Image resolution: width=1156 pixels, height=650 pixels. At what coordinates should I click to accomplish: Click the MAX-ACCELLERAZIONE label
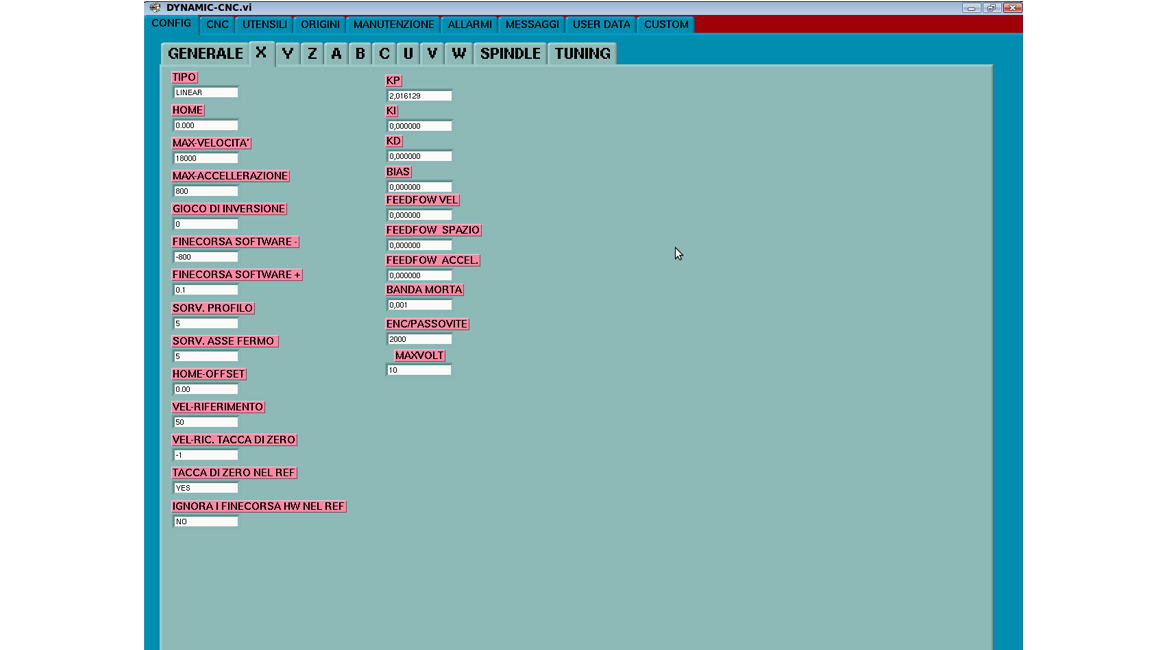(230, 176)
